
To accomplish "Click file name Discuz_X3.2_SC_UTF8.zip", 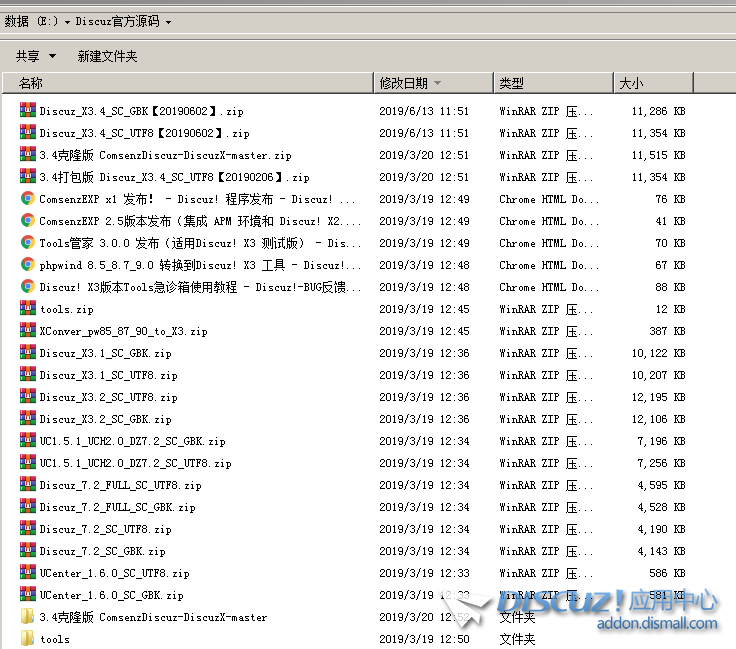I will point(108,397).
